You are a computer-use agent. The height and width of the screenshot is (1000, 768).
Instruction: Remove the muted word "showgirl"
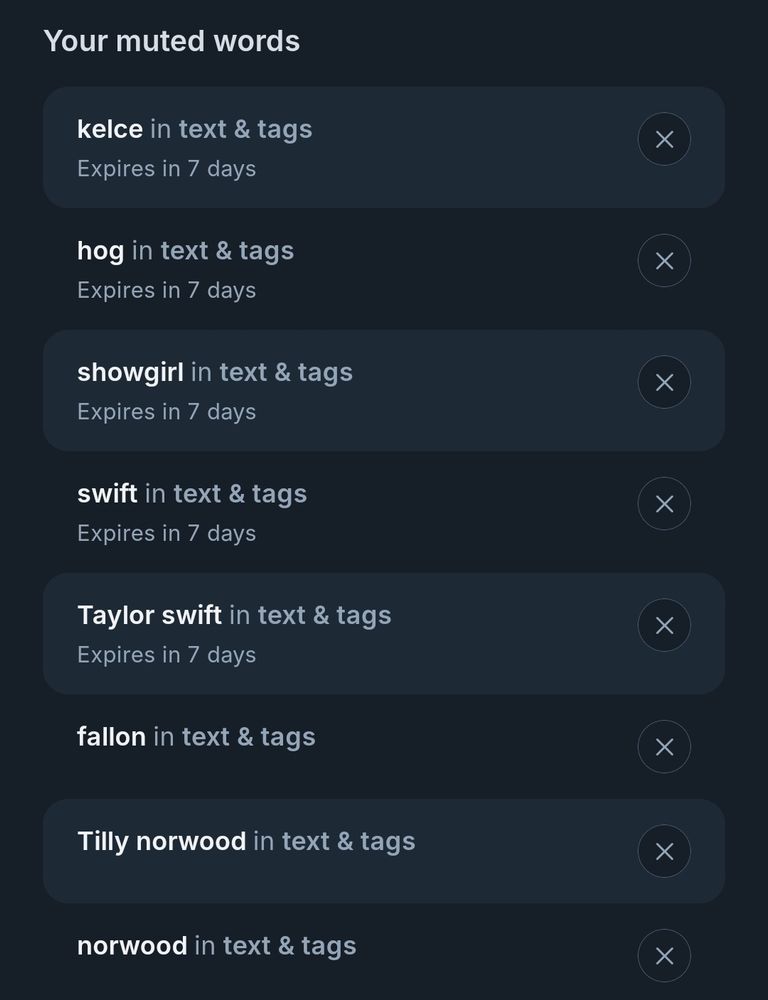pyautogui.click(x=664, y=382)
